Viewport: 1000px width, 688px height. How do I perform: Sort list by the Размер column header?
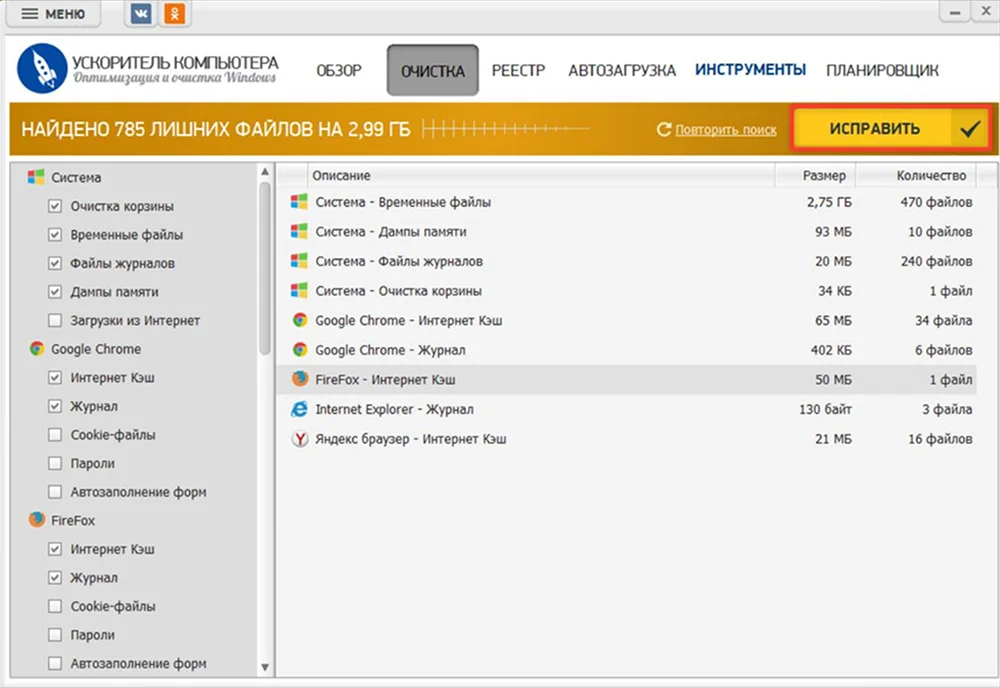click(x=824, y=176)
